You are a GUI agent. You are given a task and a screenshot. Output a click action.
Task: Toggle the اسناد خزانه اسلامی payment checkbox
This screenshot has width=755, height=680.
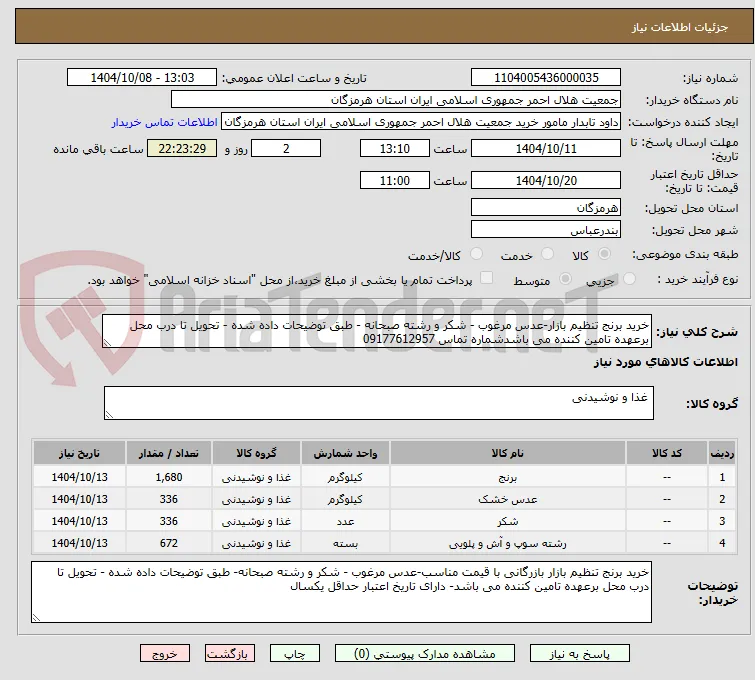[x=487, y=277]
